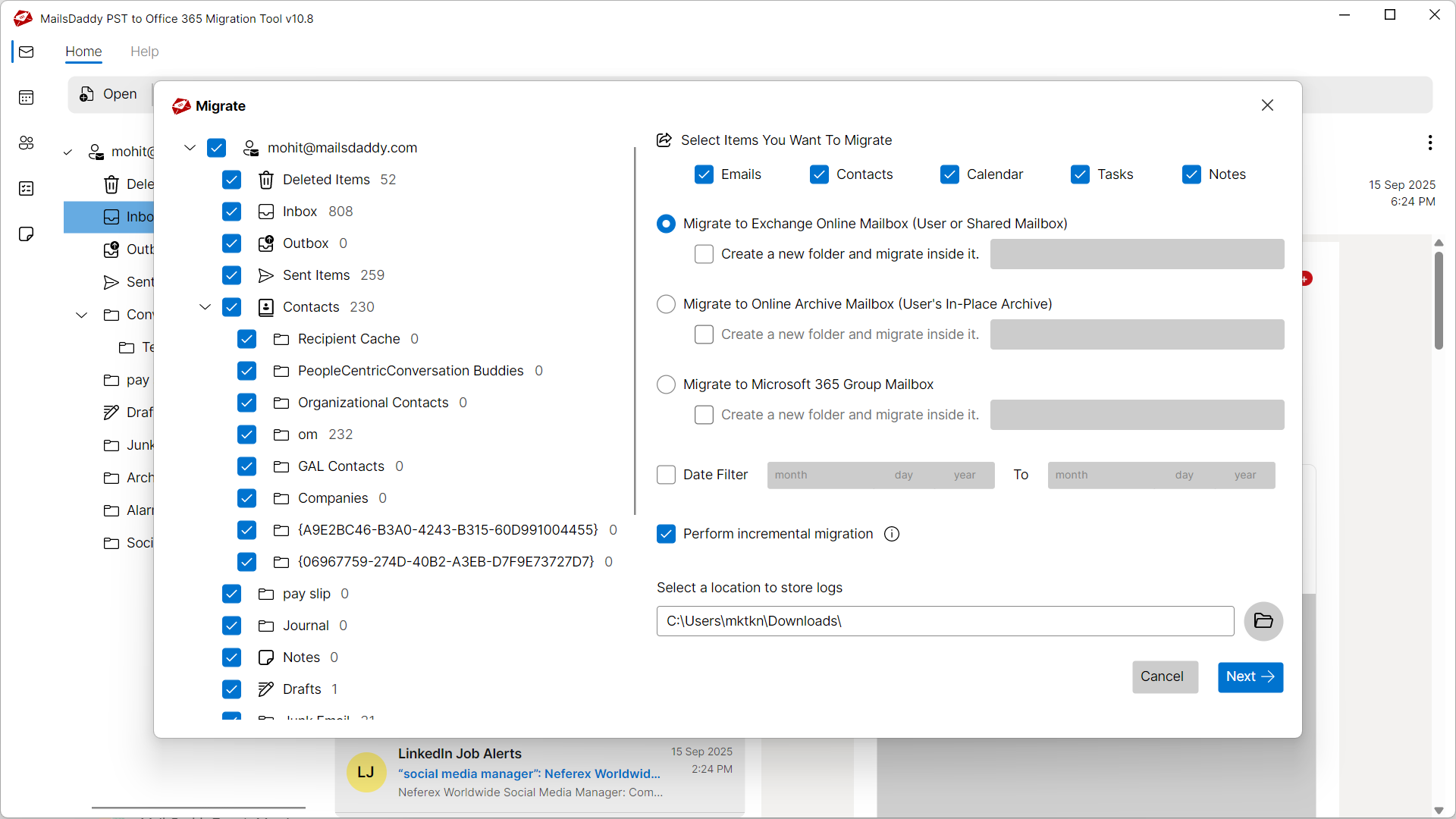Open the Contacts view in the sidebar

(27, 143)
